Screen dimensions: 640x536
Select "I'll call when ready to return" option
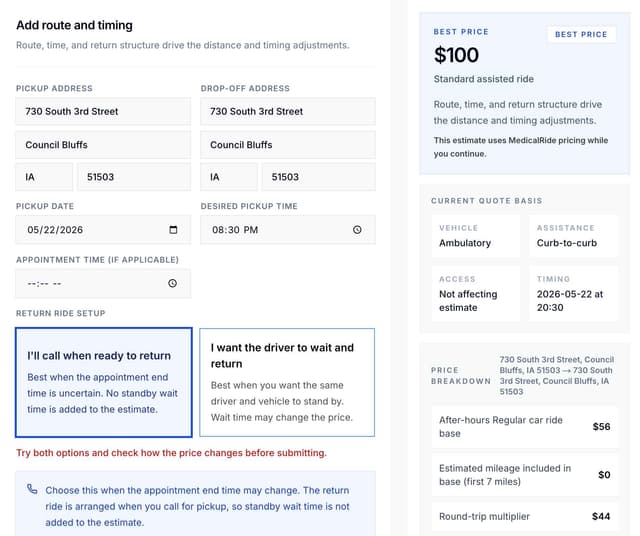pos(104,383)
